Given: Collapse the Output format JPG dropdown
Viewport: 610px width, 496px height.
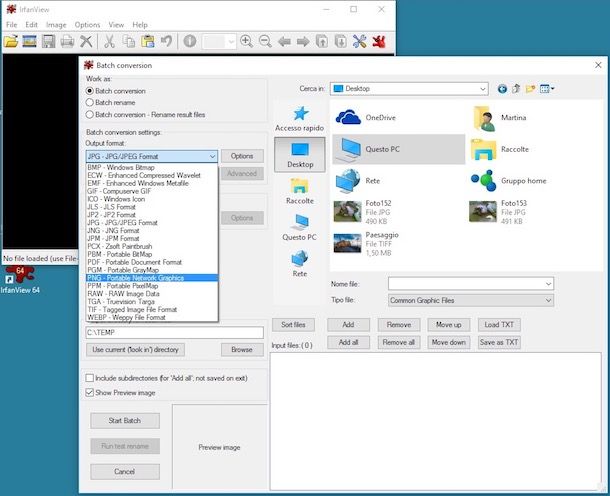Looking at the screenshot, I should point(212,156).
